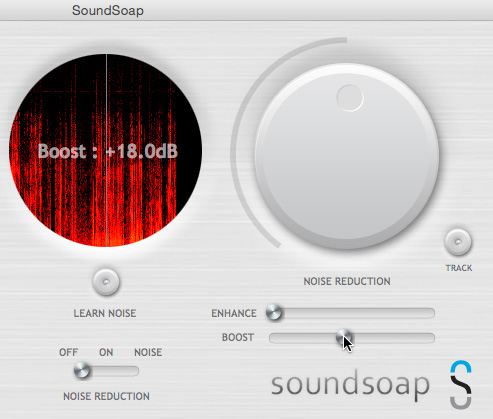Image resolution: width=493 pixels, height=419 pixels.
Task: Click the spectrogram display showing Boost +18.0dB
Action: (x=105, y=150)
